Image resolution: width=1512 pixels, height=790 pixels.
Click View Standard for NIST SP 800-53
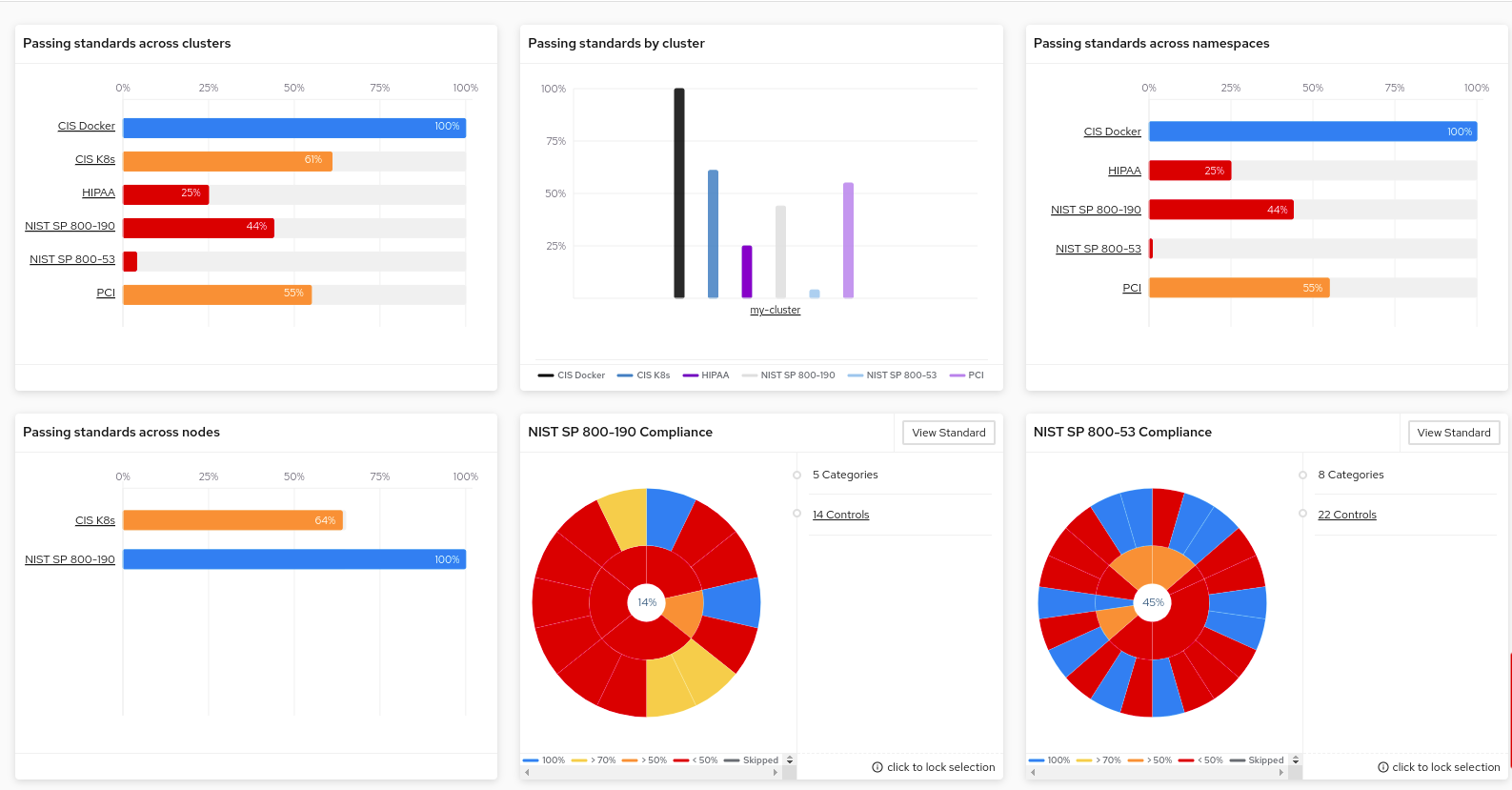point(1454,433)
